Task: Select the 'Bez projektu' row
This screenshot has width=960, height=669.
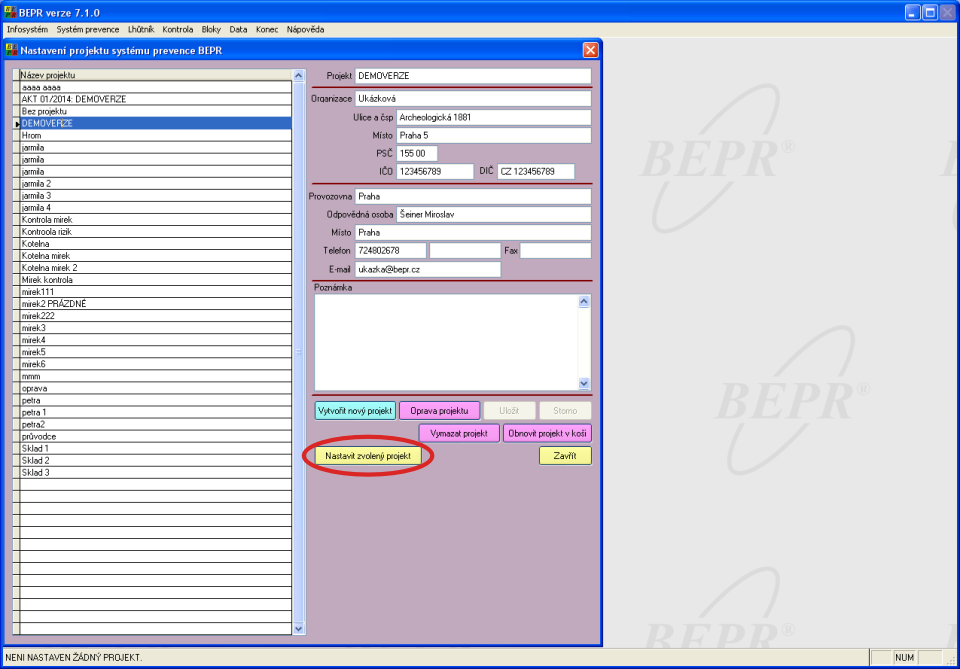Action: [x=156, y=111]
